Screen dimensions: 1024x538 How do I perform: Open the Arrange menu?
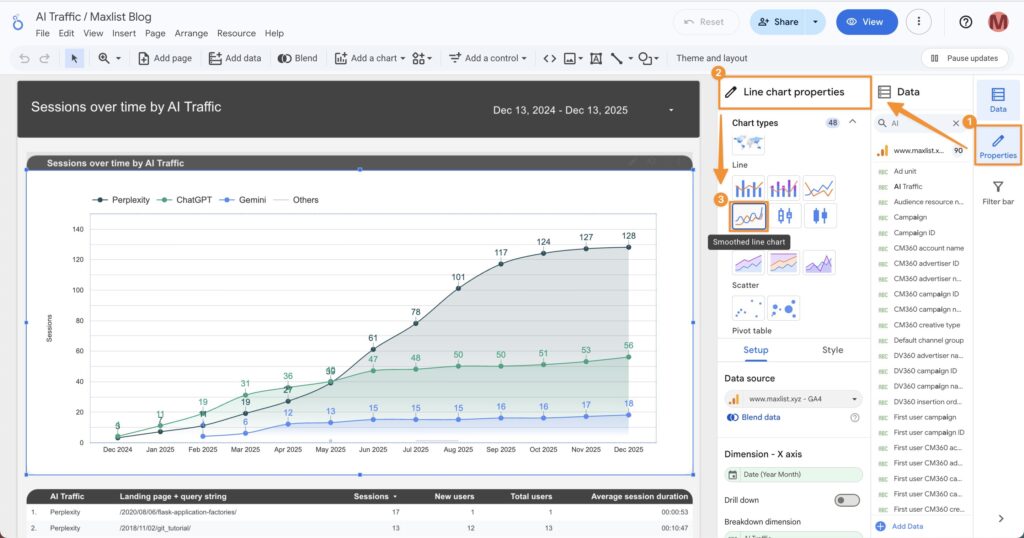(191, 33)
